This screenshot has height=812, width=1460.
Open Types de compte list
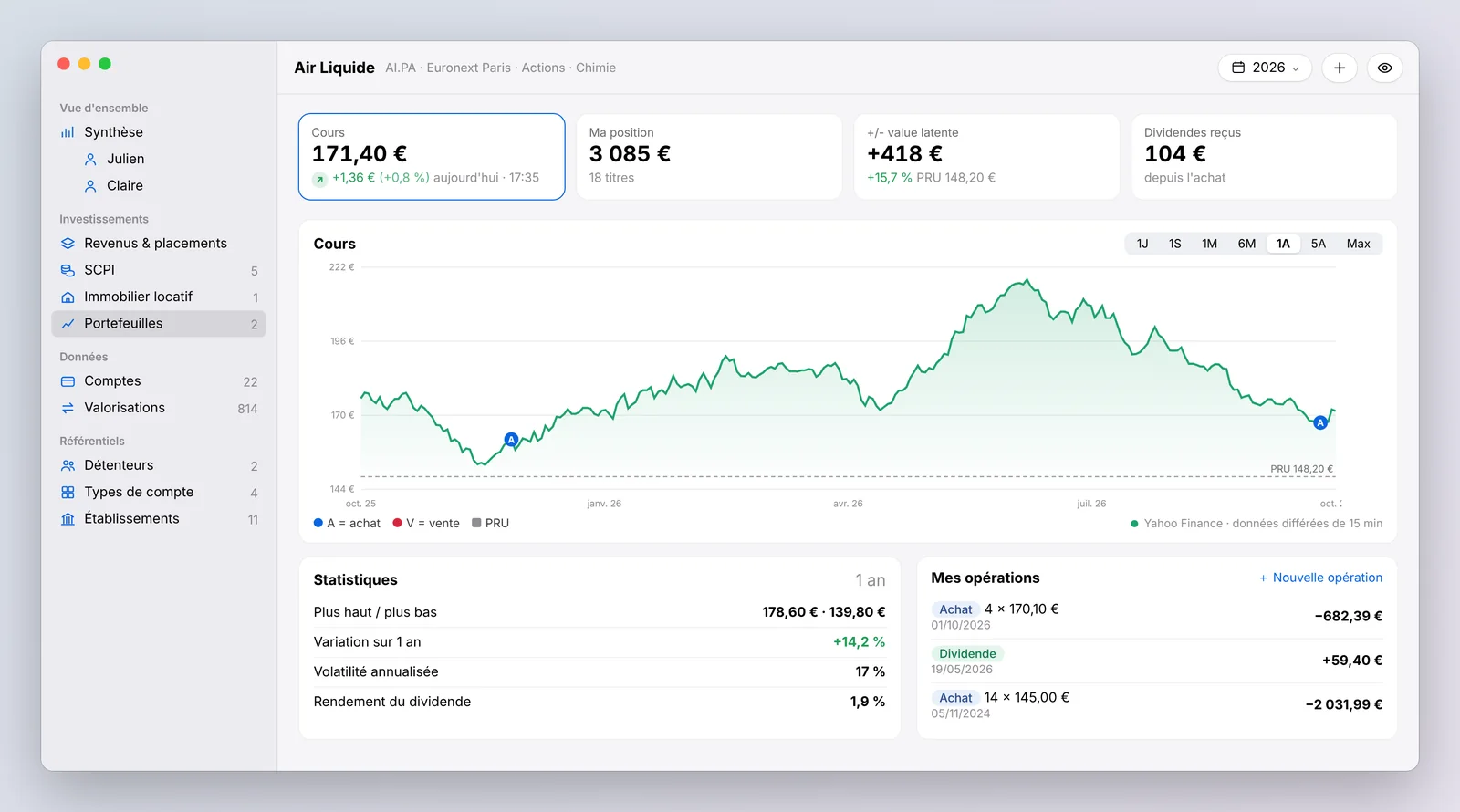159,492
